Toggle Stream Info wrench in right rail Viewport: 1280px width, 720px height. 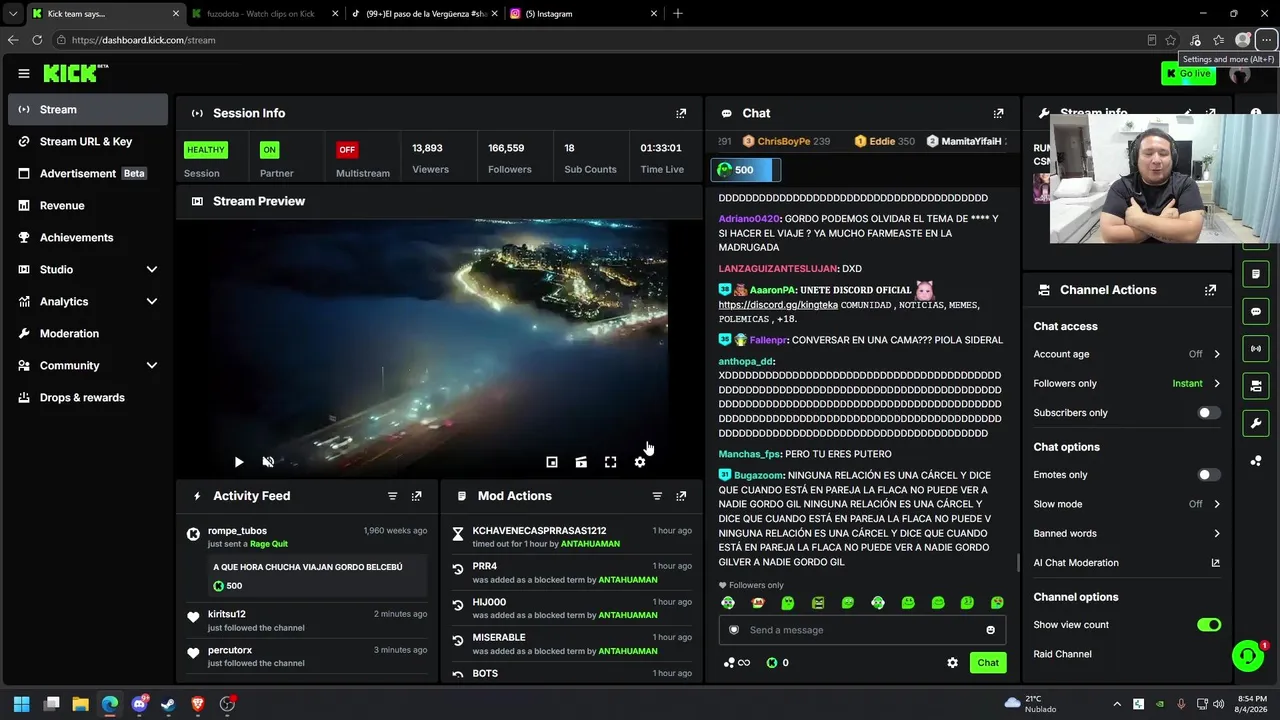tap(1256, 423)
